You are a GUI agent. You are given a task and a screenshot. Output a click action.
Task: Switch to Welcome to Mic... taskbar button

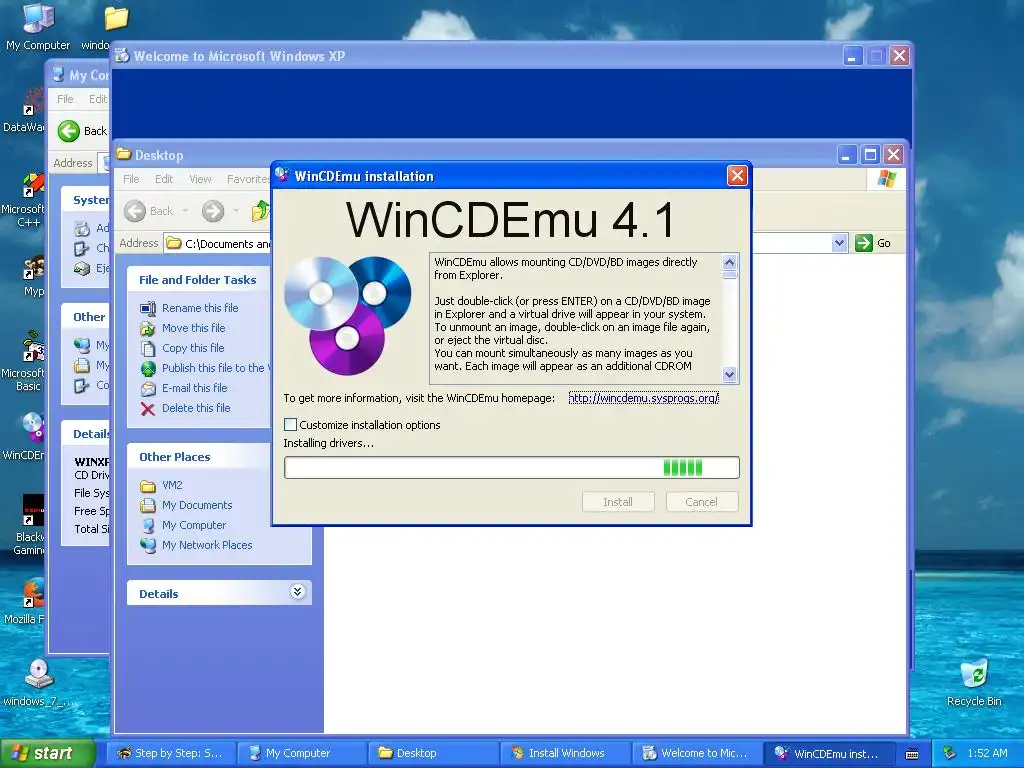click(696, 753)
